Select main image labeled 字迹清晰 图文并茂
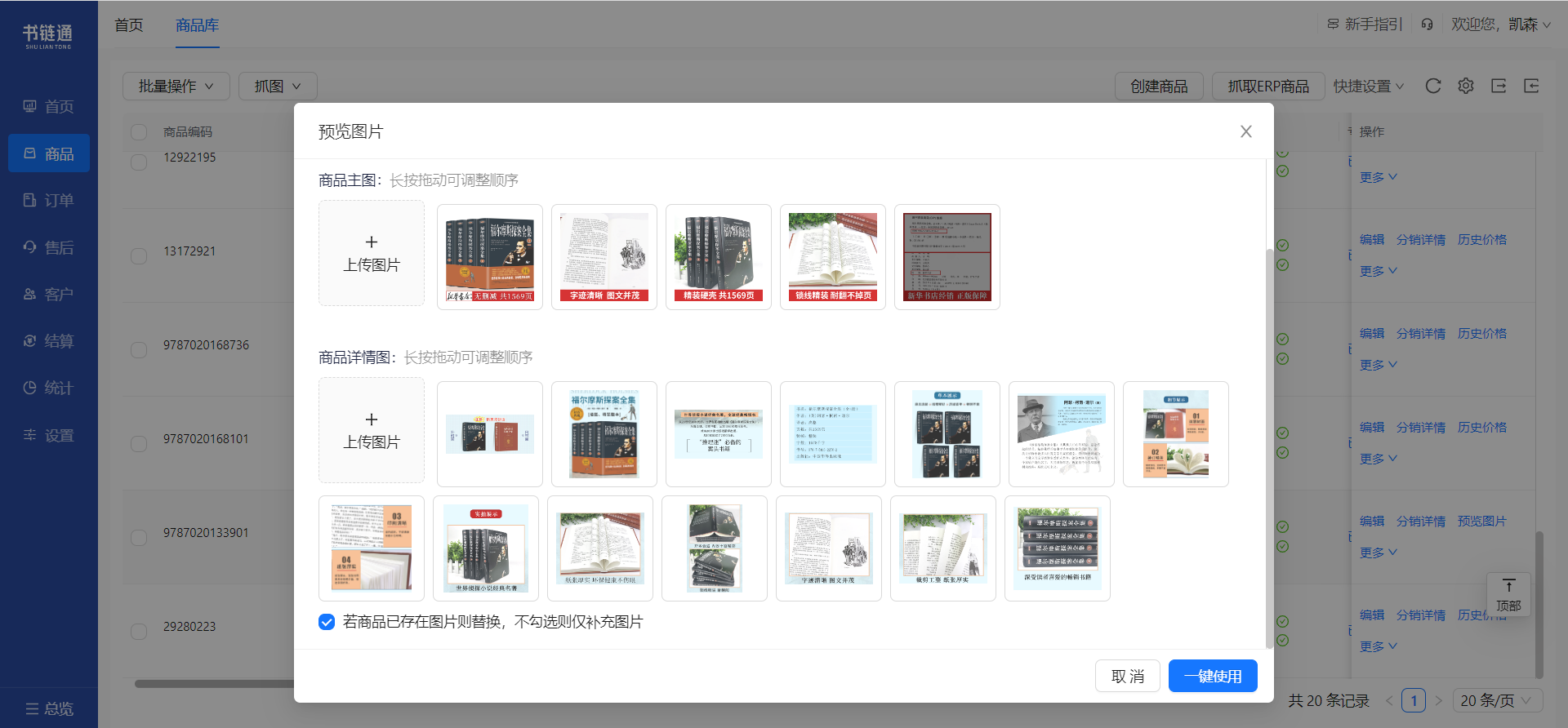This screenshot has height=728, width=1568. [604, 257]
